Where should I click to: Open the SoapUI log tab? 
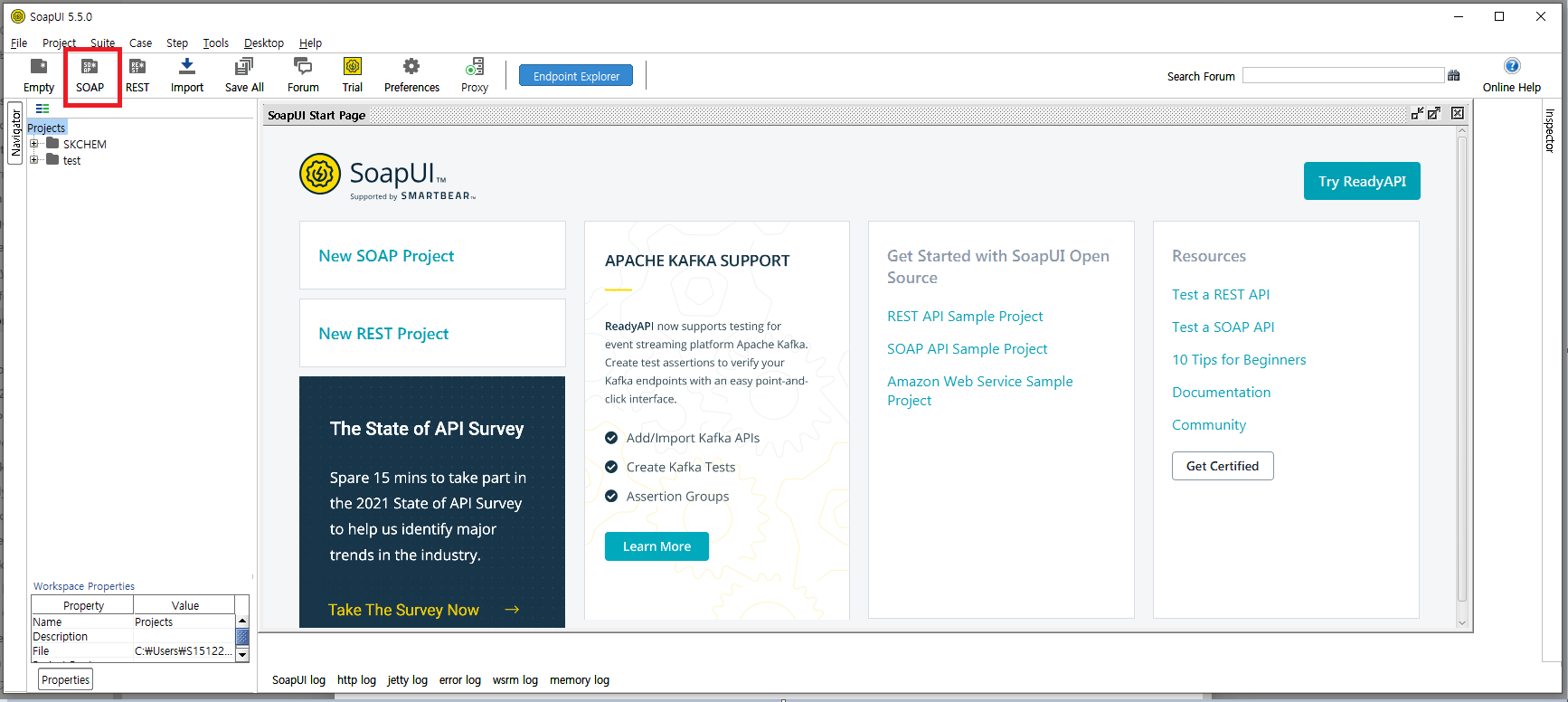click(x=298, y=679)
